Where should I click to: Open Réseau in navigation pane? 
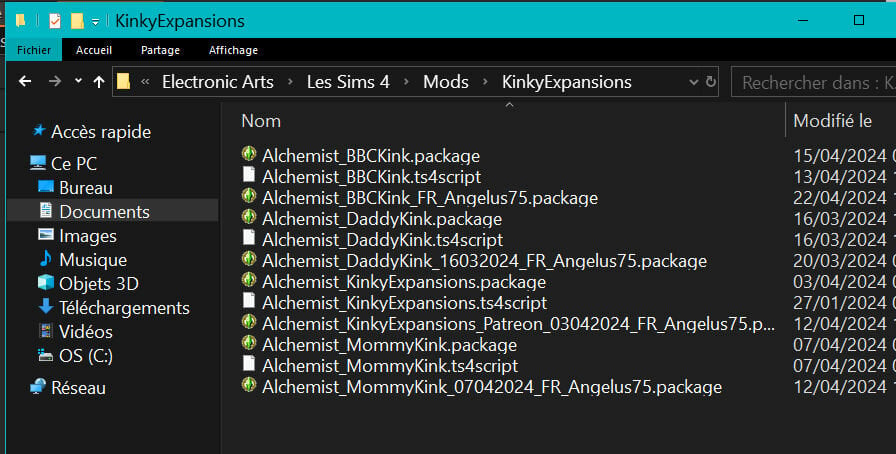pos(78,388)
